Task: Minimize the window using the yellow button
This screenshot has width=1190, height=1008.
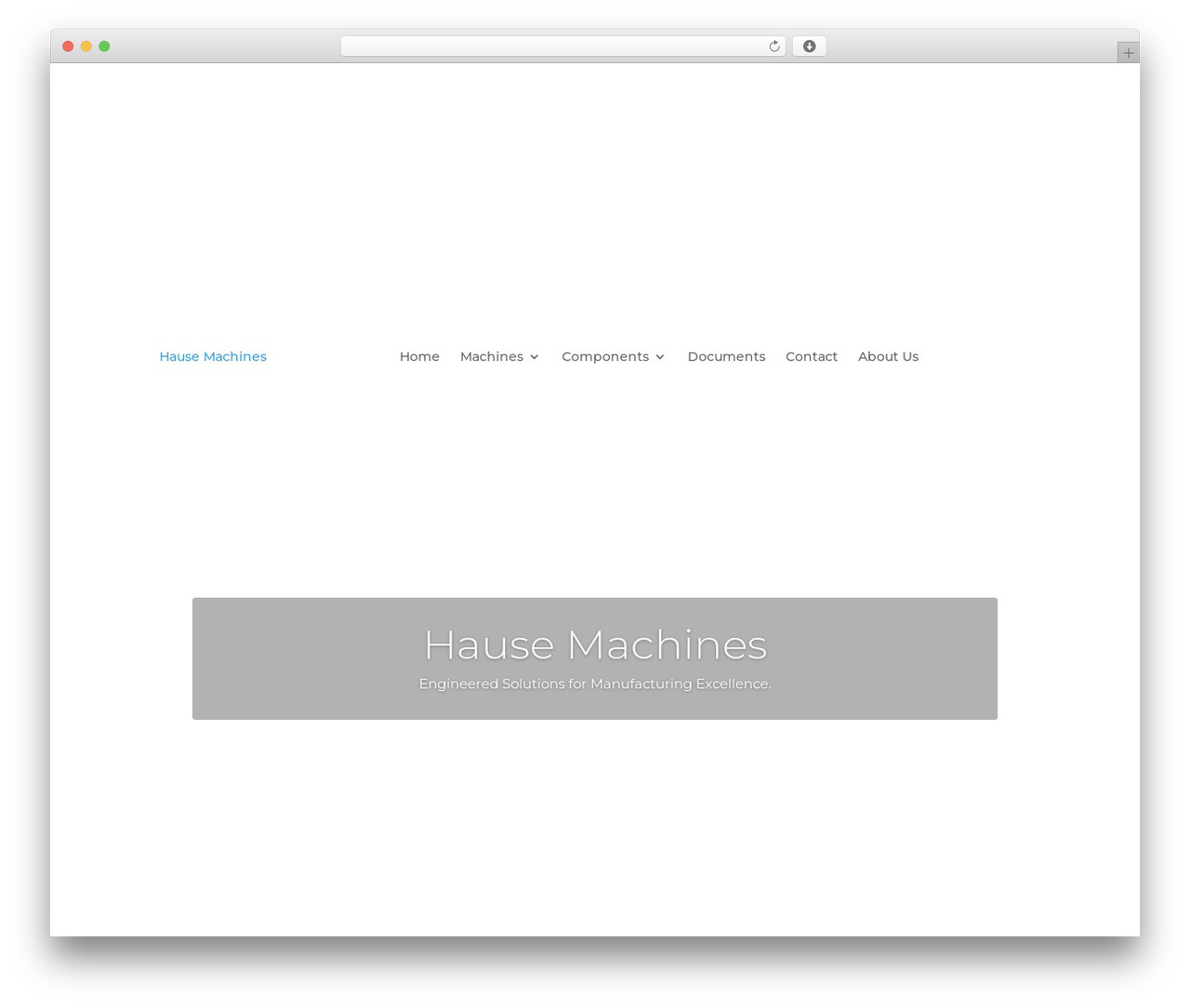Action: 86,46
